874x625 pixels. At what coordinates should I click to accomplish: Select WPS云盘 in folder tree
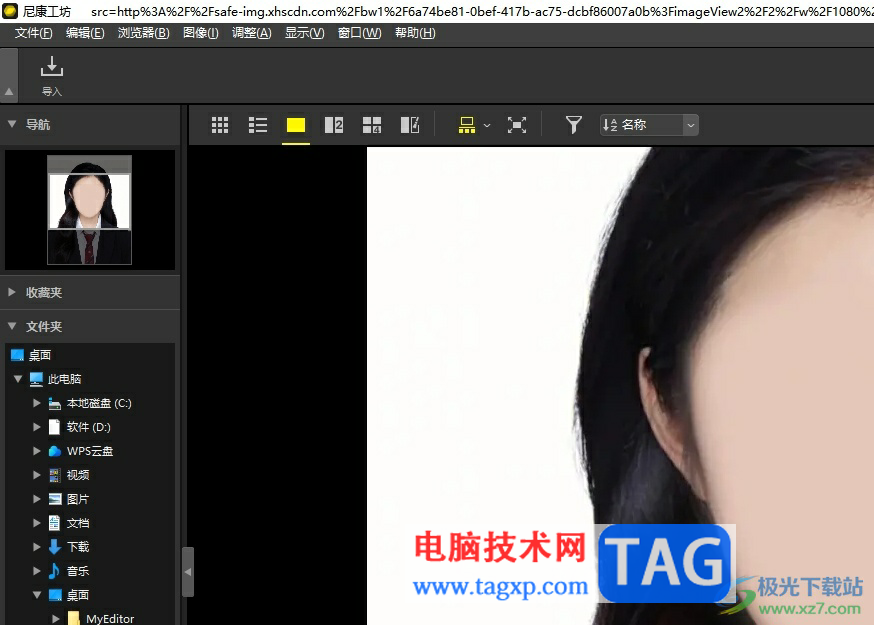89,451
